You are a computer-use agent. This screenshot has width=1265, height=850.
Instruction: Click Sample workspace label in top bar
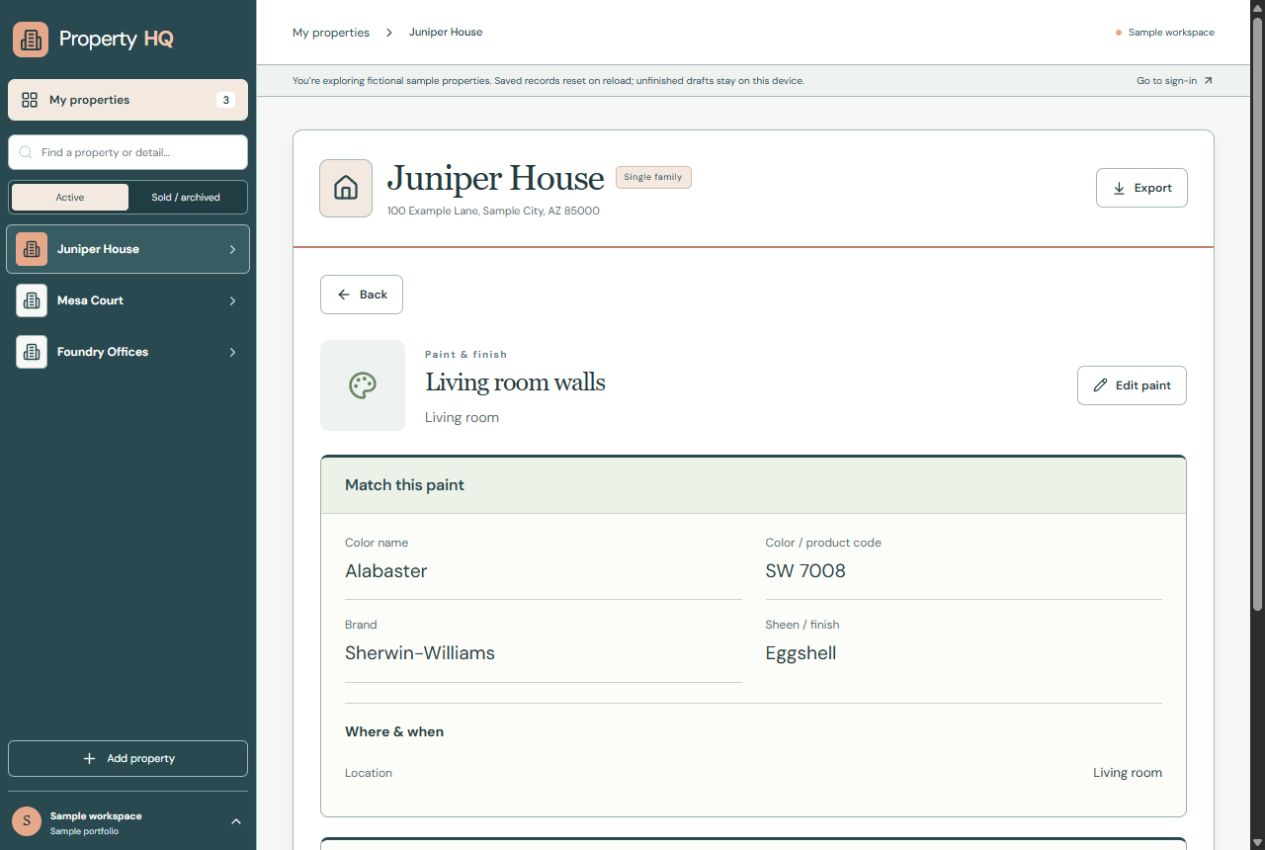click(x=1171, y=33)
